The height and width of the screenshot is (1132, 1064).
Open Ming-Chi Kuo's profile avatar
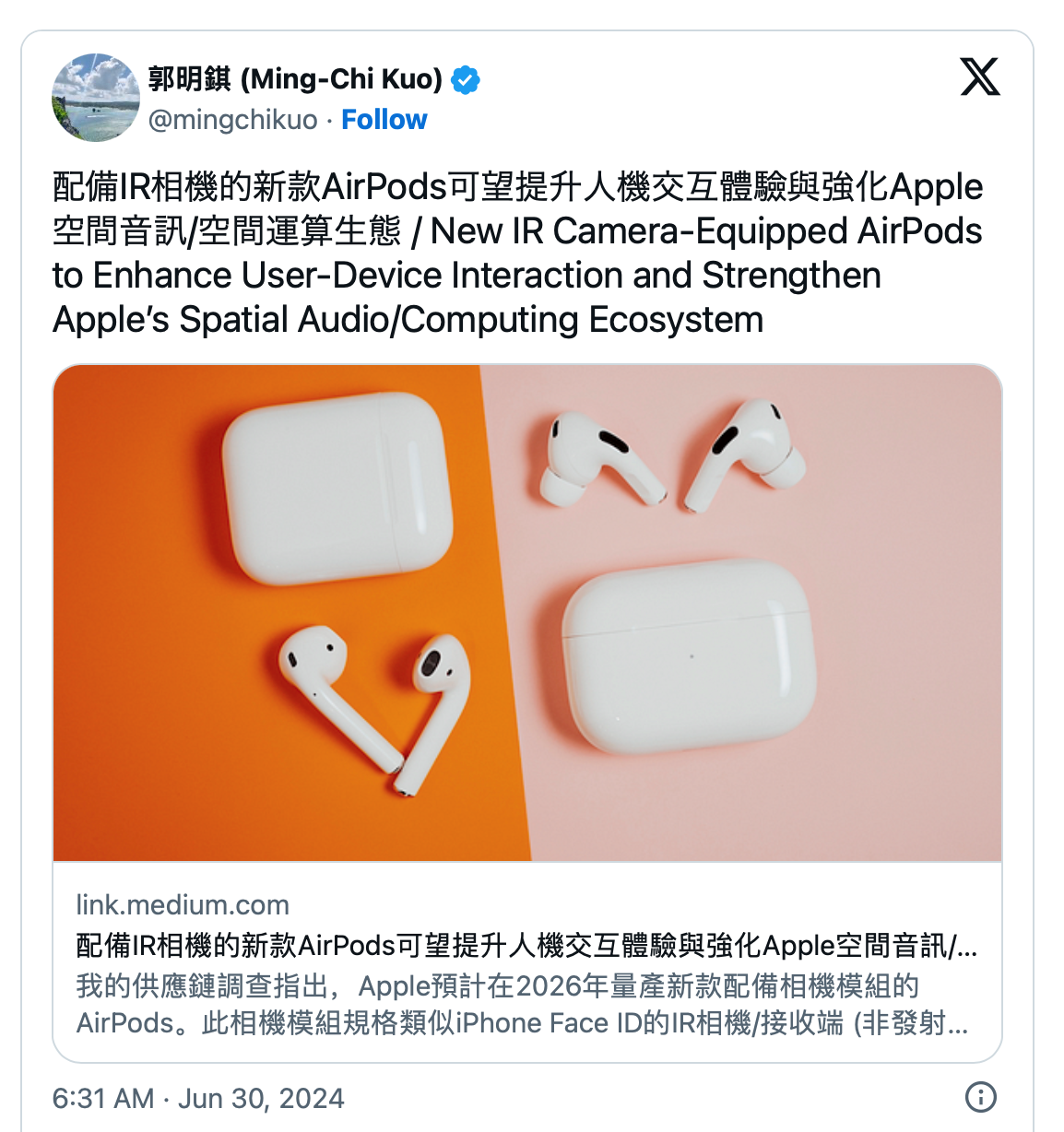pyautogui.click(x=96, y=98)
